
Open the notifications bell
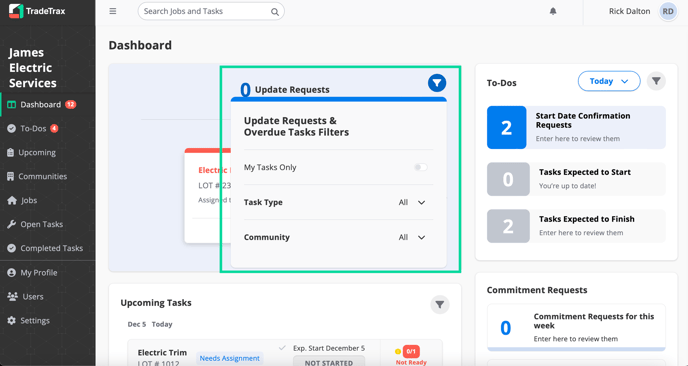point(553,11)
